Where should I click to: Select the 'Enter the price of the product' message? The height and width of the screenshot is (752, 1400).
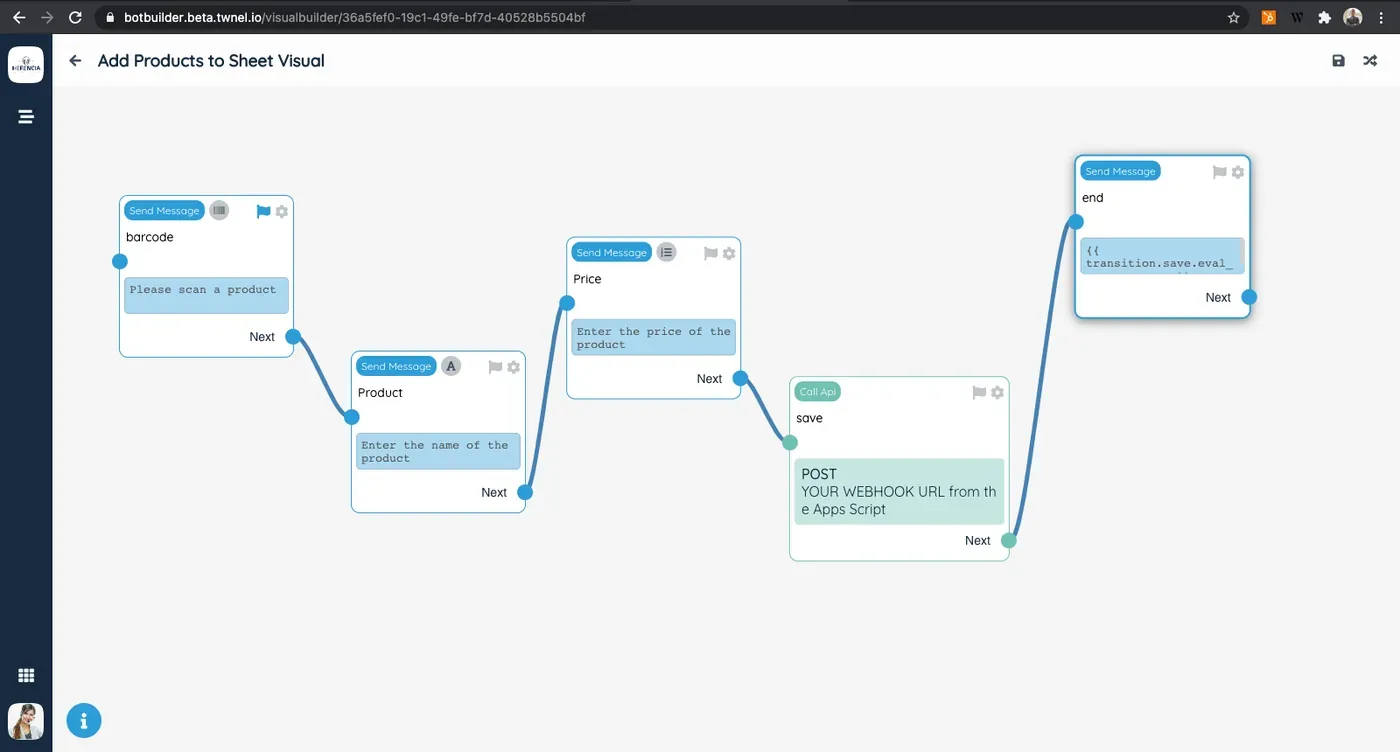click(x=654, y=337)
